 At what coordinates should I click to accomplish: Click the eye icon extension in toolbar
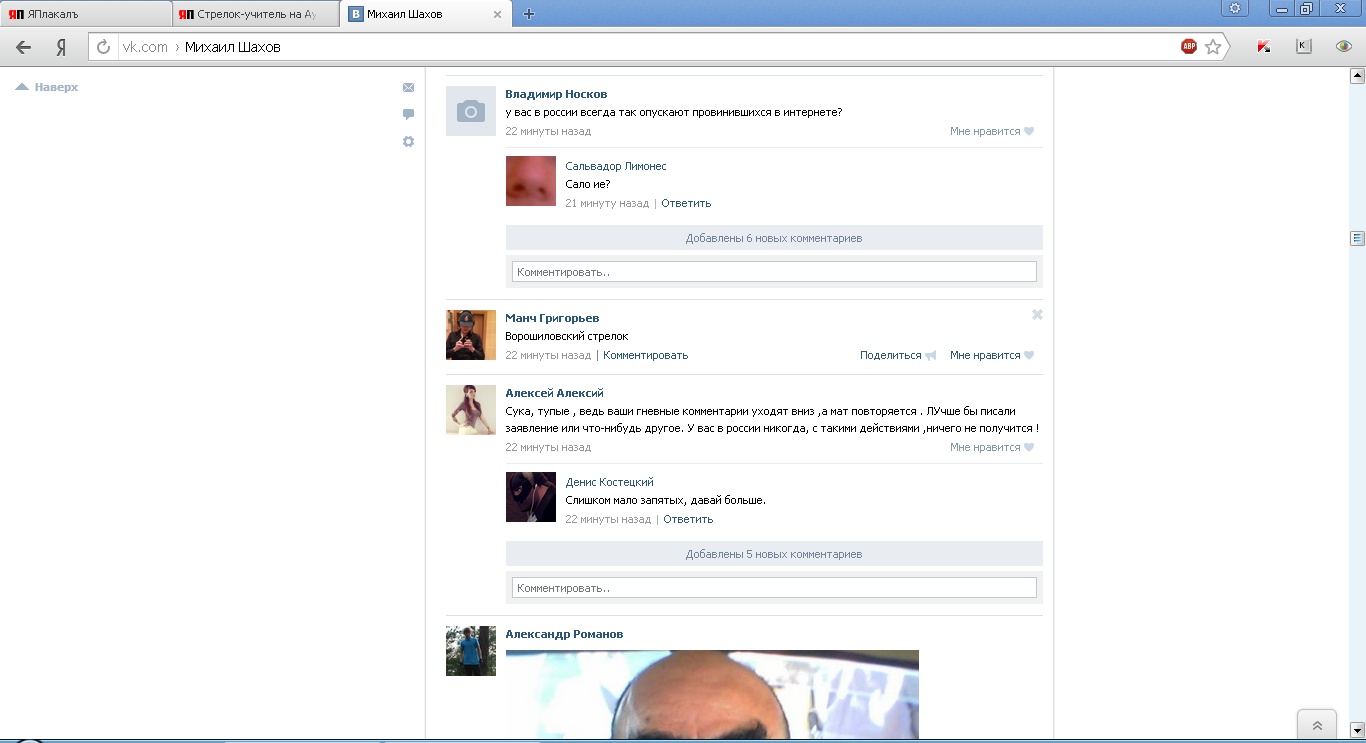click(x=1344, y=46)
